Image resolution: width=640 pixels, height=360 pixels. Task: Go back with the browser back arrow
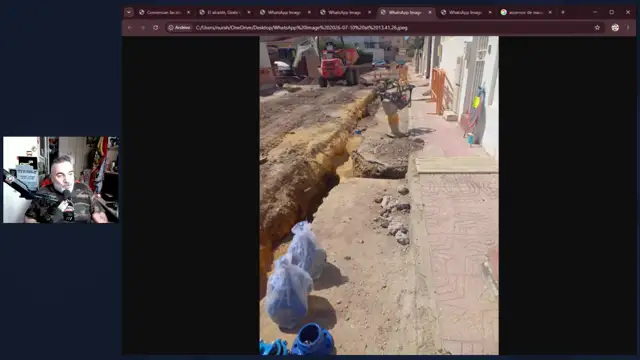pos(130,28)
